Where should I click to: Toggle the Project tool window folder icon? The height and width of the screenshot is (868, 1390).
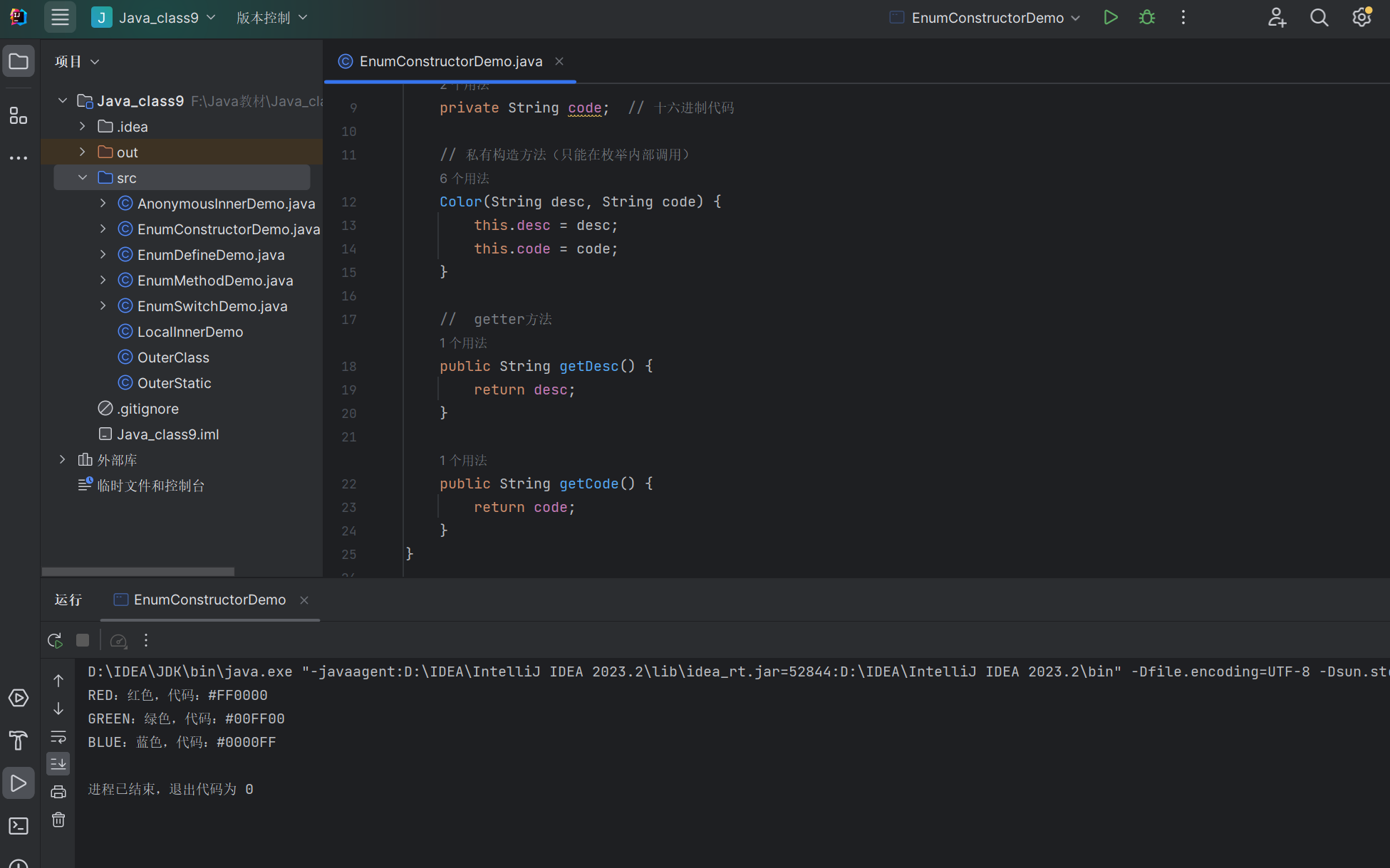click(19, 62)
